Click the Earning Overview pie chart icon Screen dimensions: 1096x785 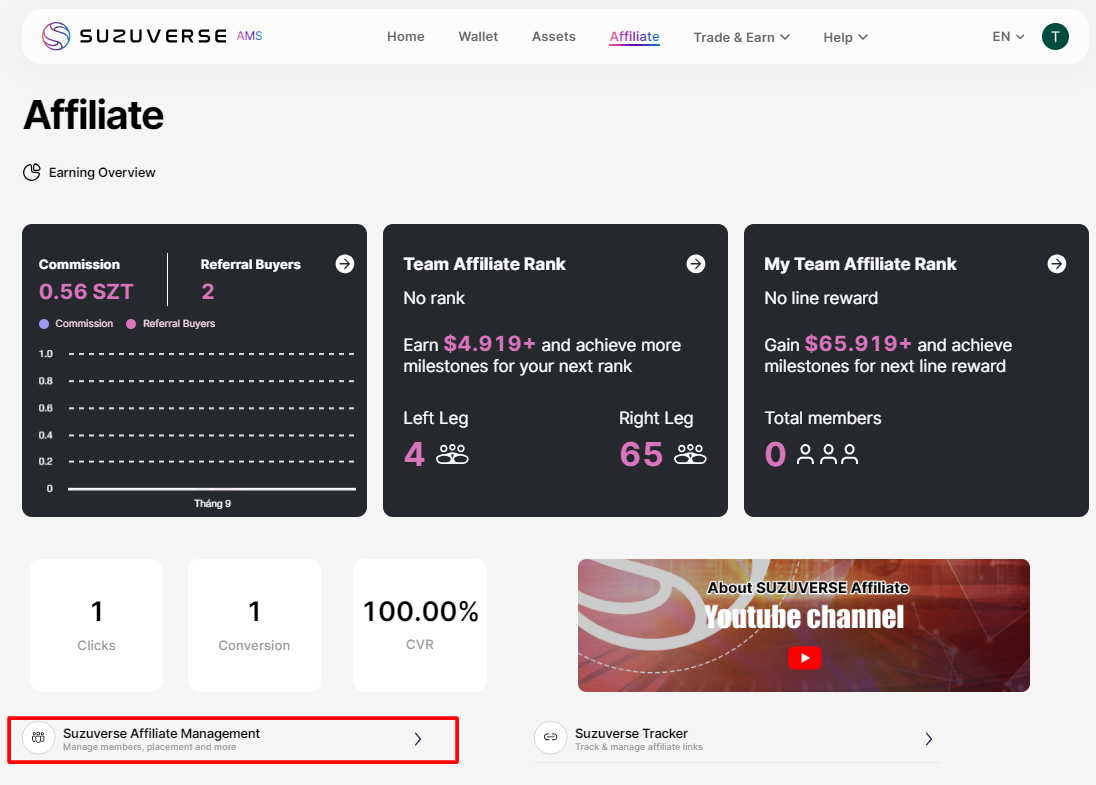tap(32, 173)
